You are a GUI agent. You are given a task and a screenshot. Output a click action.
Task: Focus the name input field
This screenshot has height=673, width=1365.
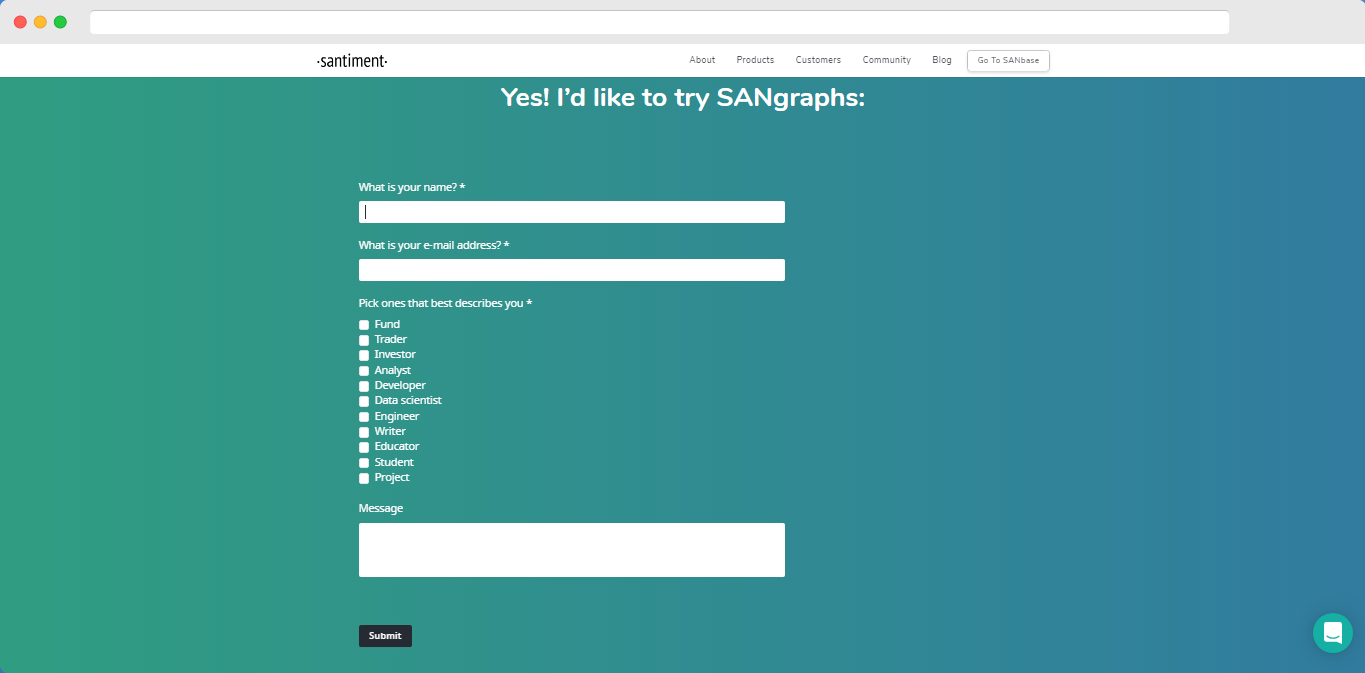[572, 212]
